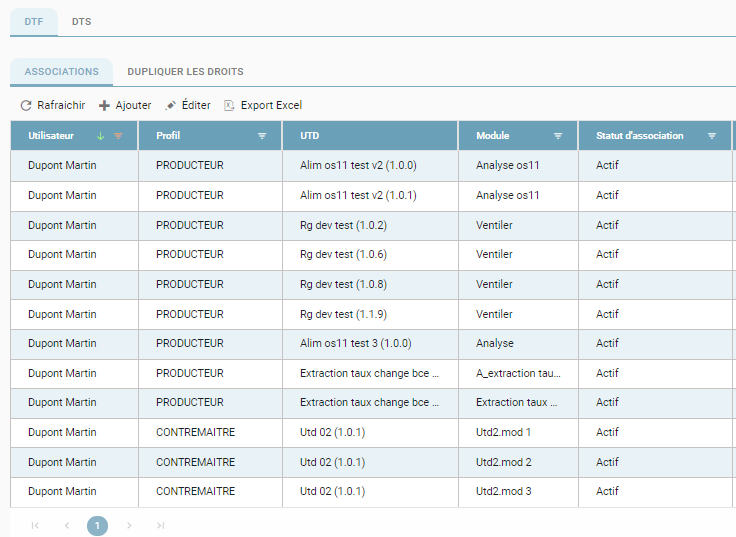Viewport: 736px width, 537px height.
Task: Click Dupont Martin in the Utd2.mod 2 row
Action: [62, 462]
